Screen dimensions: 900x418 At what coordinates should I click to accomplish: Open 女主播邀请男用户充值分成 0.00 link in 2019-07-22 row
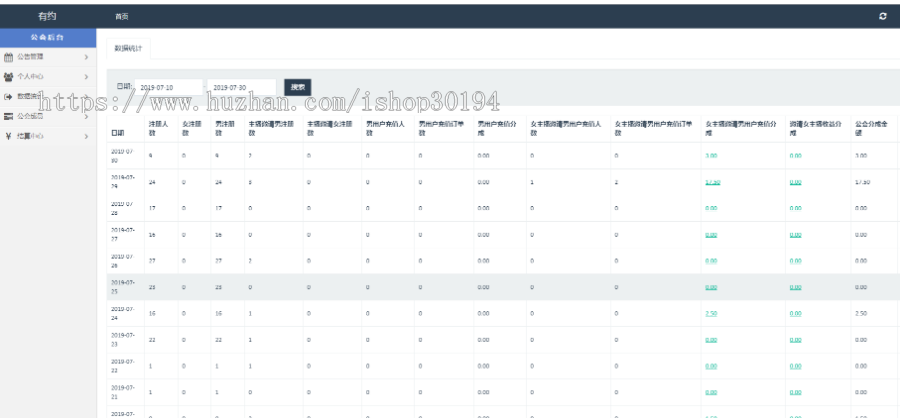[x=711, y=366]
